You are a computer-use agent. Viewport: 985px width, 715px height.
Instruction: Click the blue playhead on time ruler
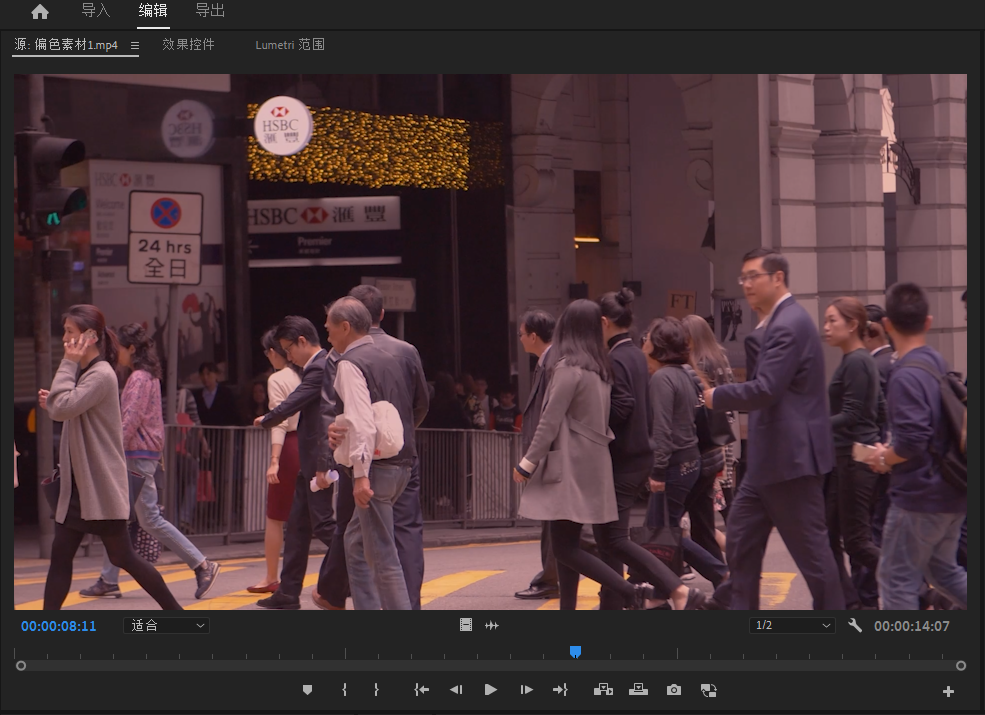[x=575, y=652]
